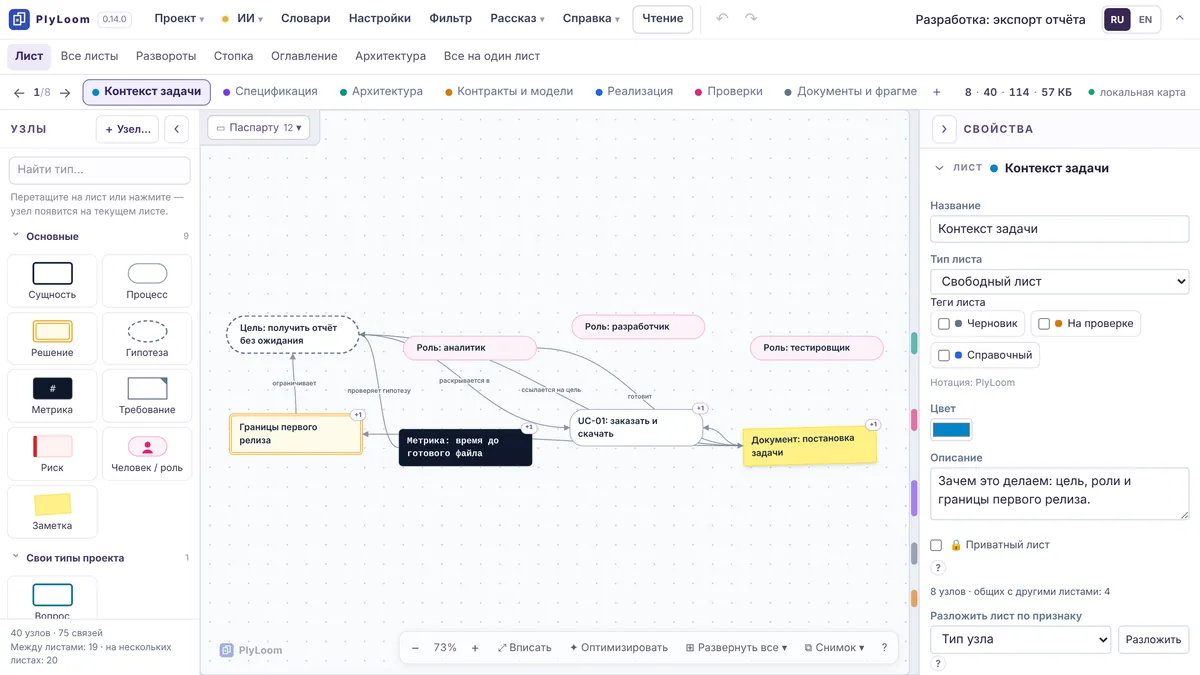Click the help icon below Приватный лист
Screen dimensions: 1200x675
pyautogui.click(x=938, y=568)
